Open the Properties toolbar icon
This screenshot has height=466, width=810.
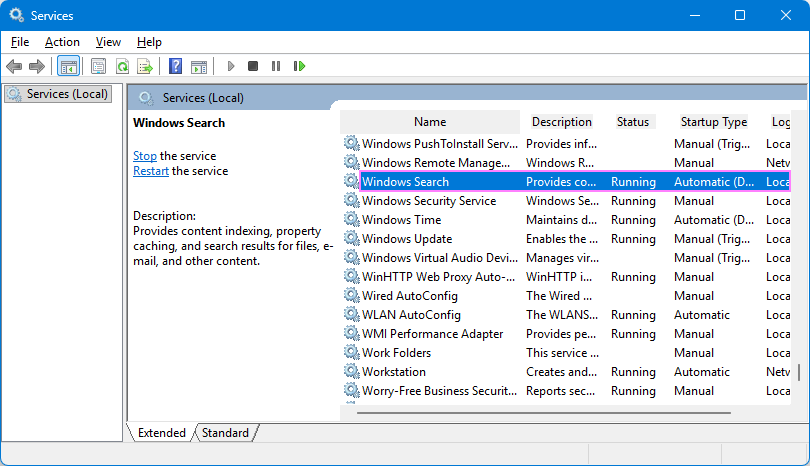point(98,66)
